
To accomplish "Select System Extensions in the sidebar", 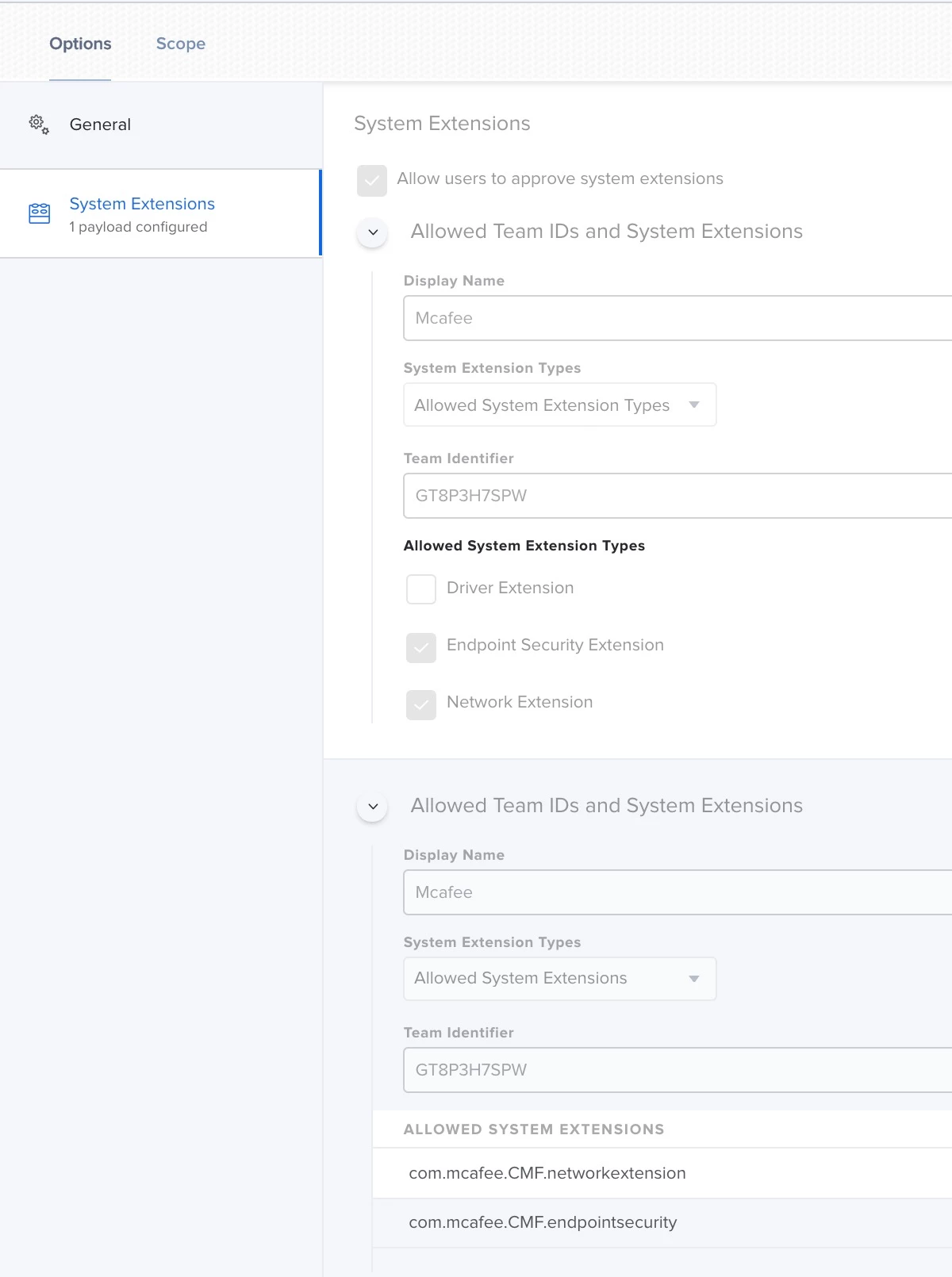I will [161, 213].
